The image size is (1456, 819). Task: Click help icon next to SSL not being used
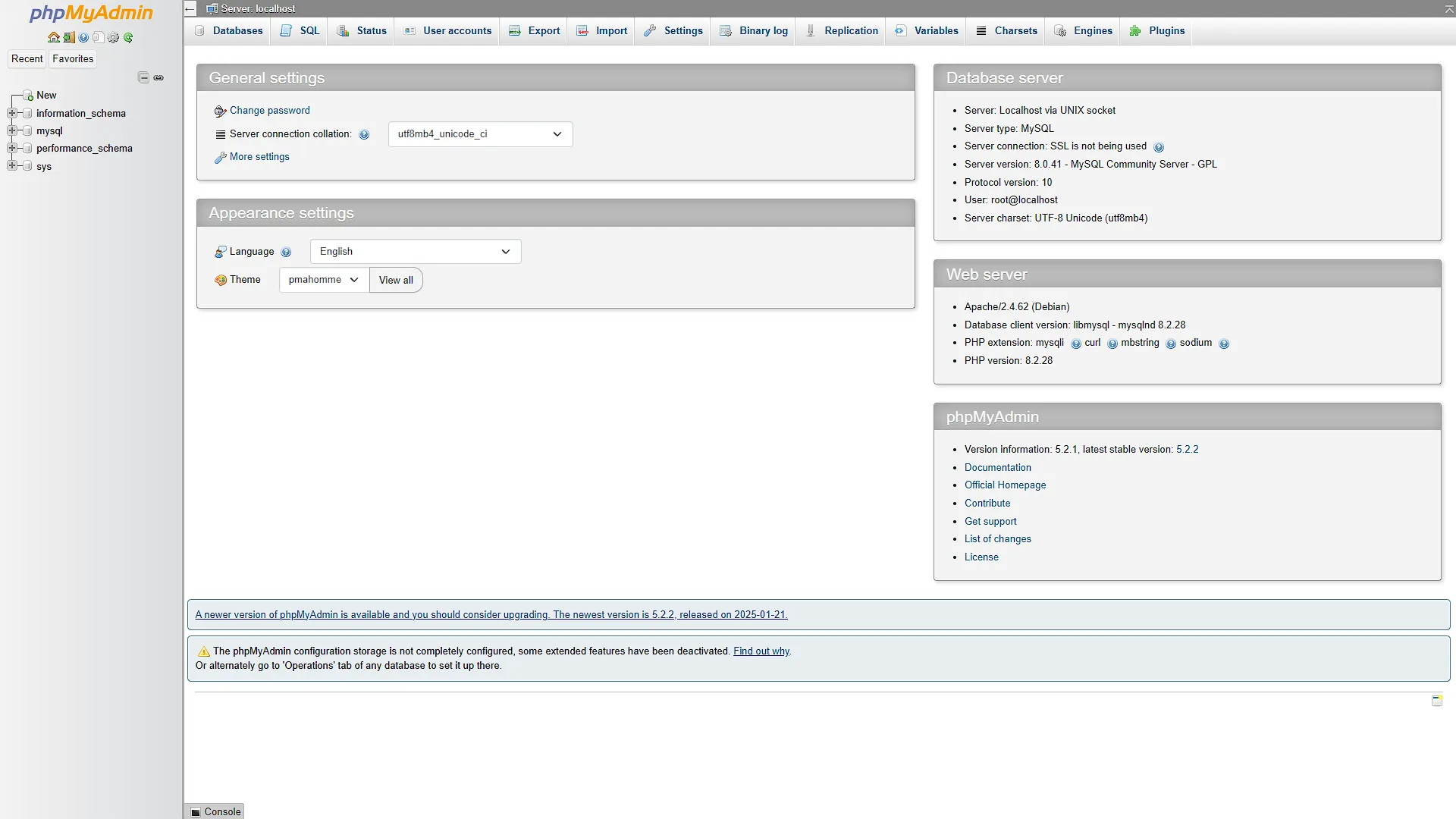[1159, 147]
